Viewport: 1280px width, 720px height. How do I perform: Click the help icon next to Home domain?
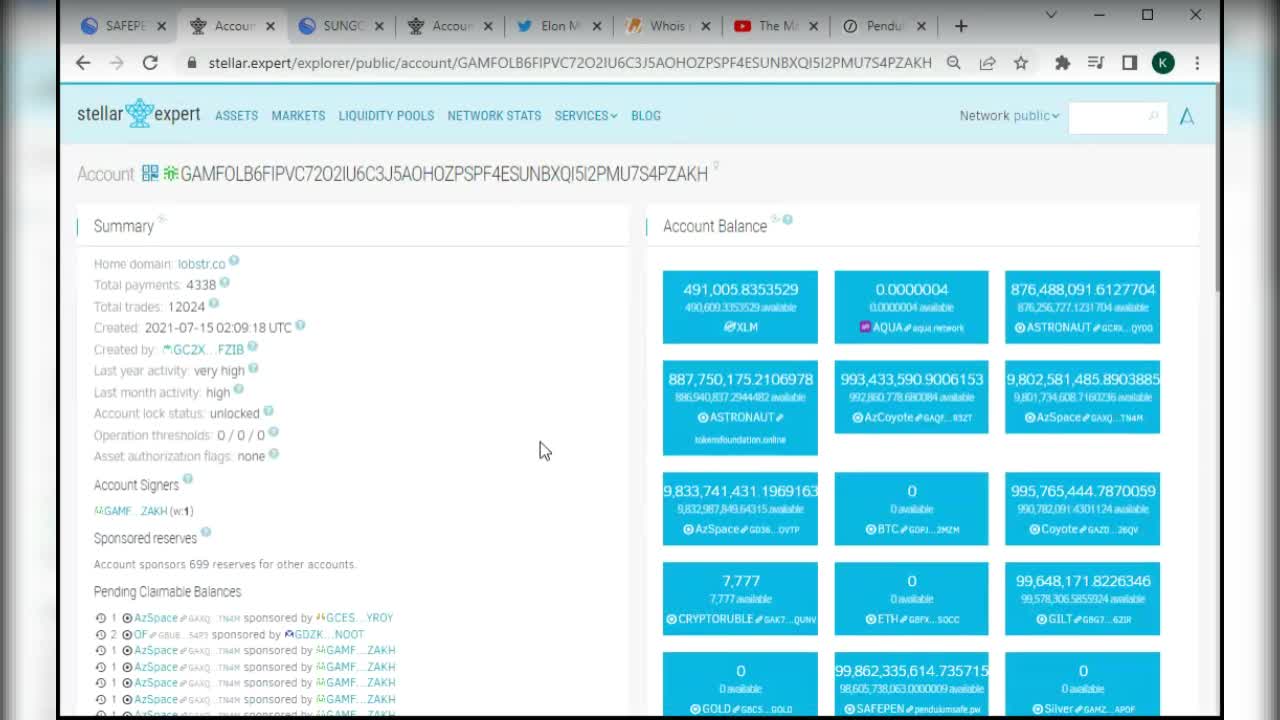point(234,260)
